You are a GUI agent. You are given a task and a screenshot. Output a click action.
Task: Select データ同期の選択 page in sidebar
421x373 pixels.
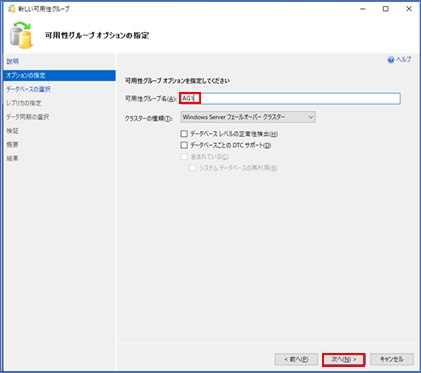coord(27,117)
